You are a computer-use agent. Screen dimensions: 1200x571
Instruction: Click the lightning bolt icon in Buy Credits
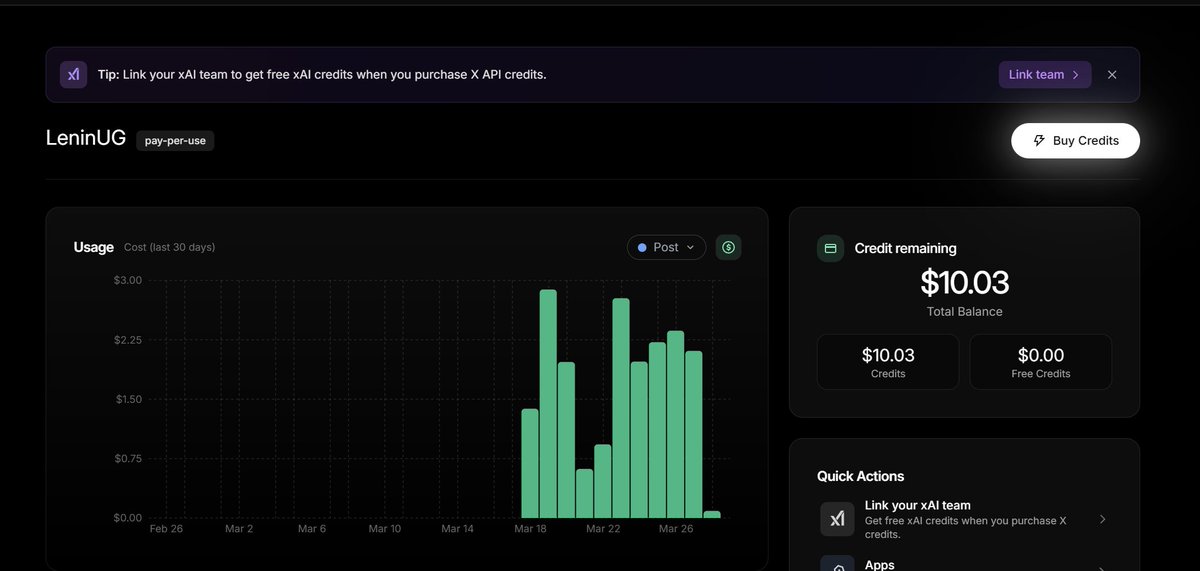1039,141
